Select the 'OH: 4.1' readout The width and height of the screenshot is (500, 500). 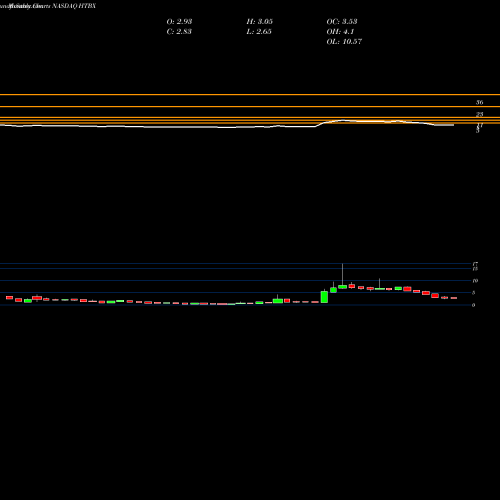tap(340, 31)
